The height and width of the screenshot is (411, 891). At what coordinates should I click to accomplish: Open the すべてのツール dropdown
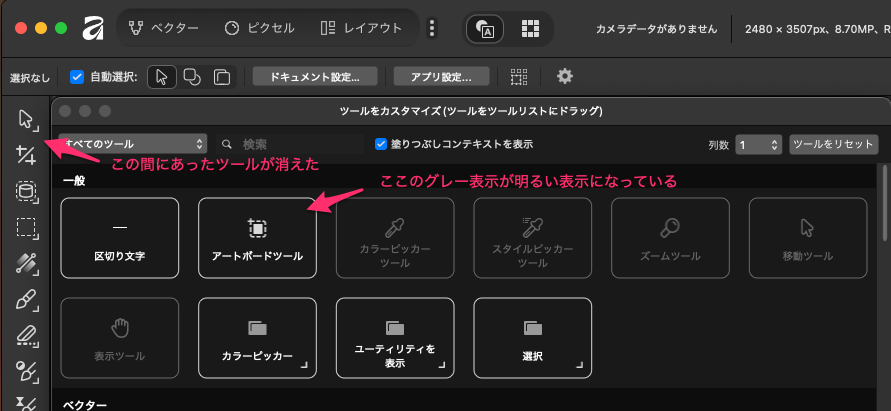coord(132,144)
